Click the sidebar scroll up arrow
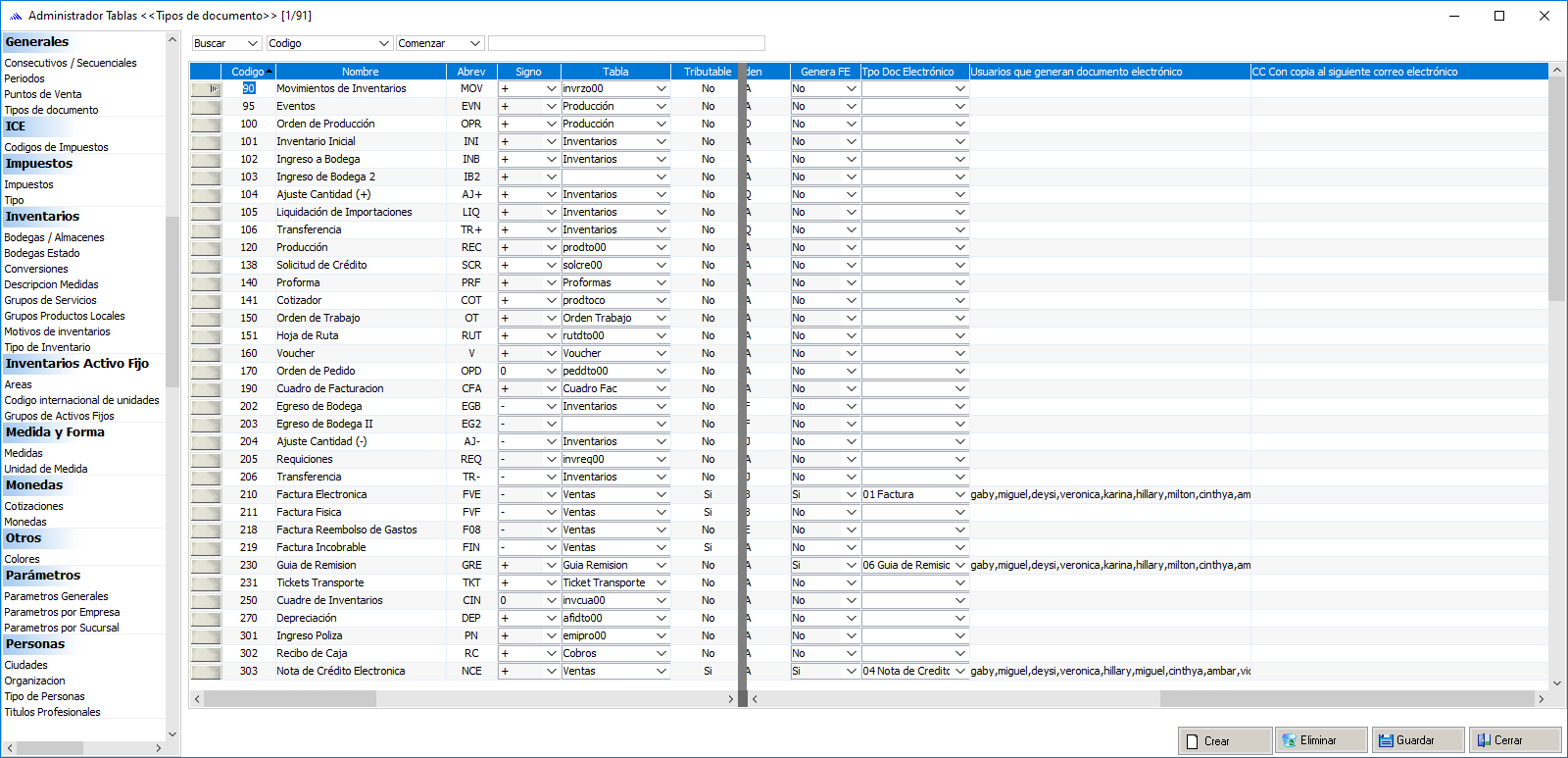 [x=172, y=40]
